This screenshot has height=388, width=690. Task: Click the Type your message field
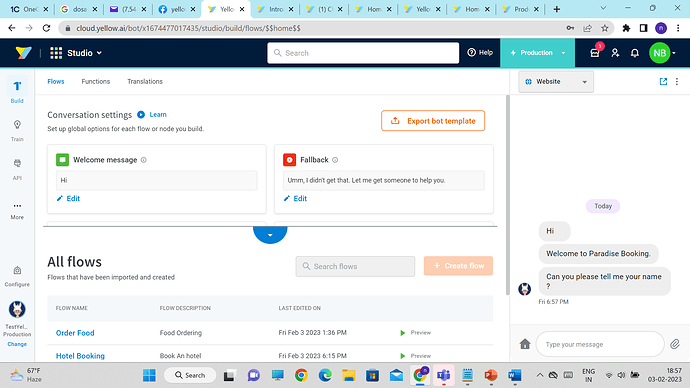[600, 344]
